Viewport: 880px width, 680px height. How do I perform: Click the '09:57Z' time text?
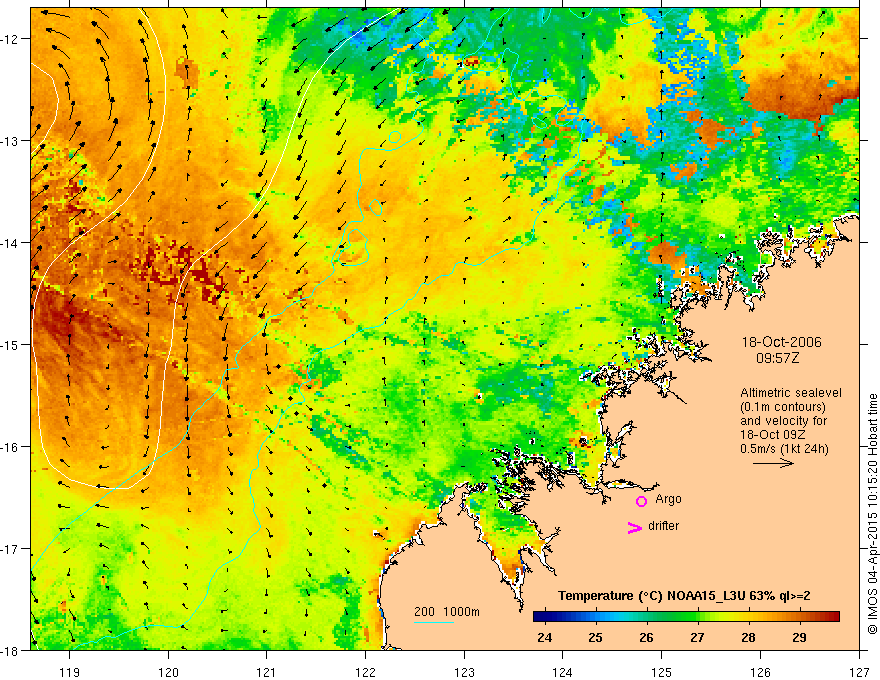point(777,358)
